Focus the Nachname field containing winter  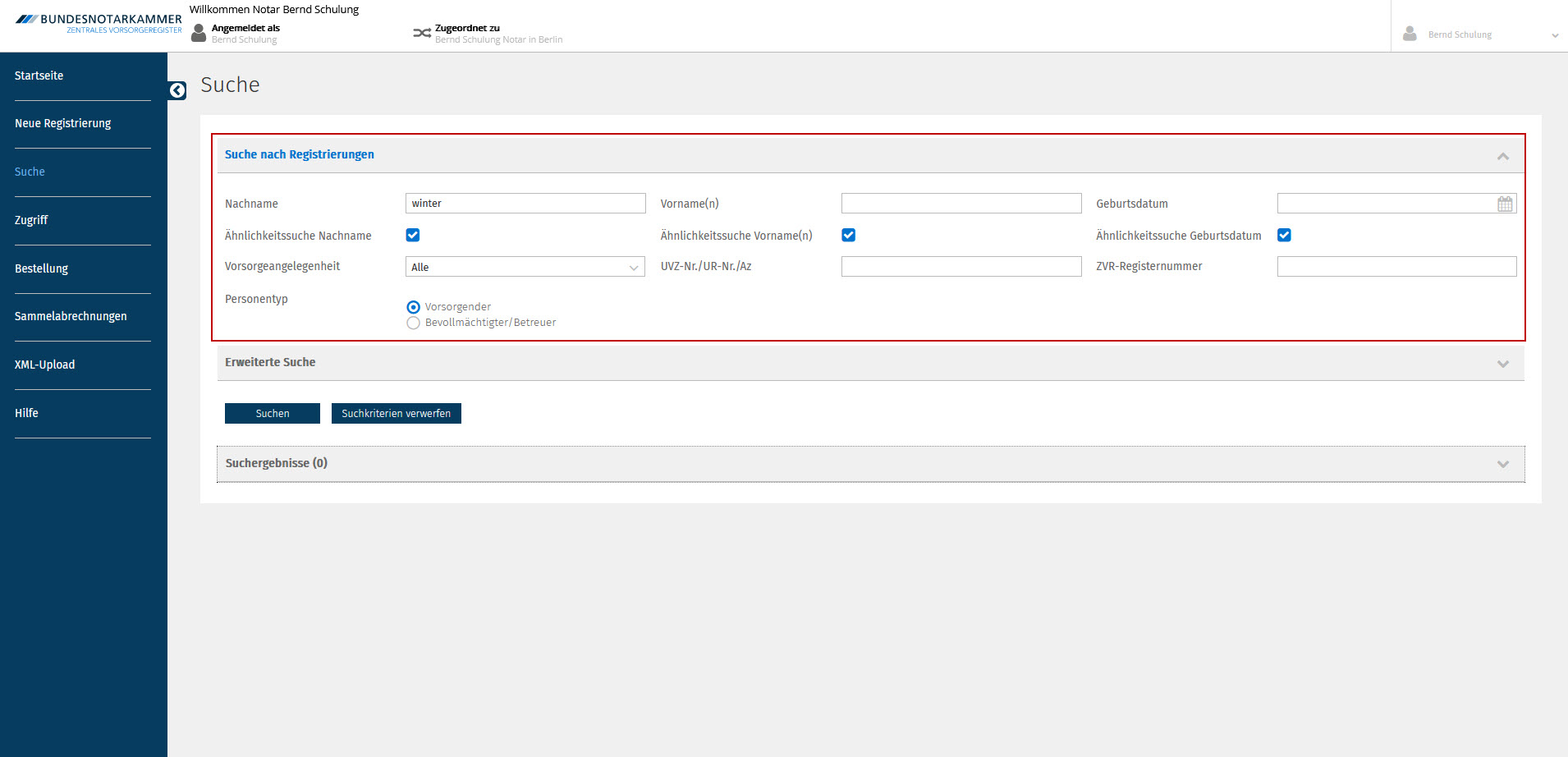pos(525,204)
